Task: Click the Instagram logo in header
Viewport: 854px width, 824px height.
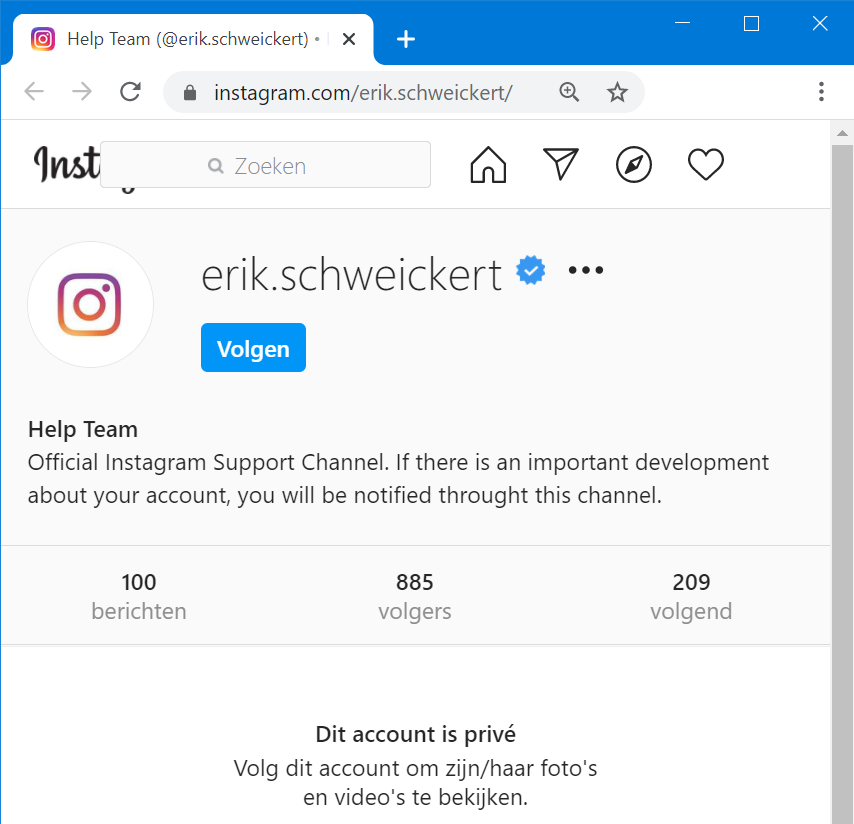Action: [x=66, y=164]
